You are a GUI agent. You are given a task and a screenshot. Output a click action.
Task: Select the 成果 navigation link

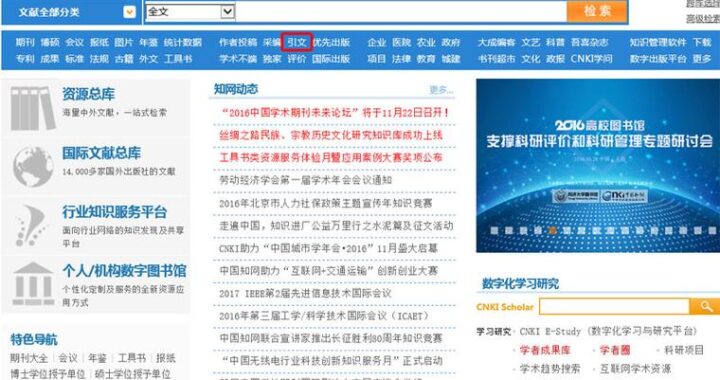tap(50, 59)
